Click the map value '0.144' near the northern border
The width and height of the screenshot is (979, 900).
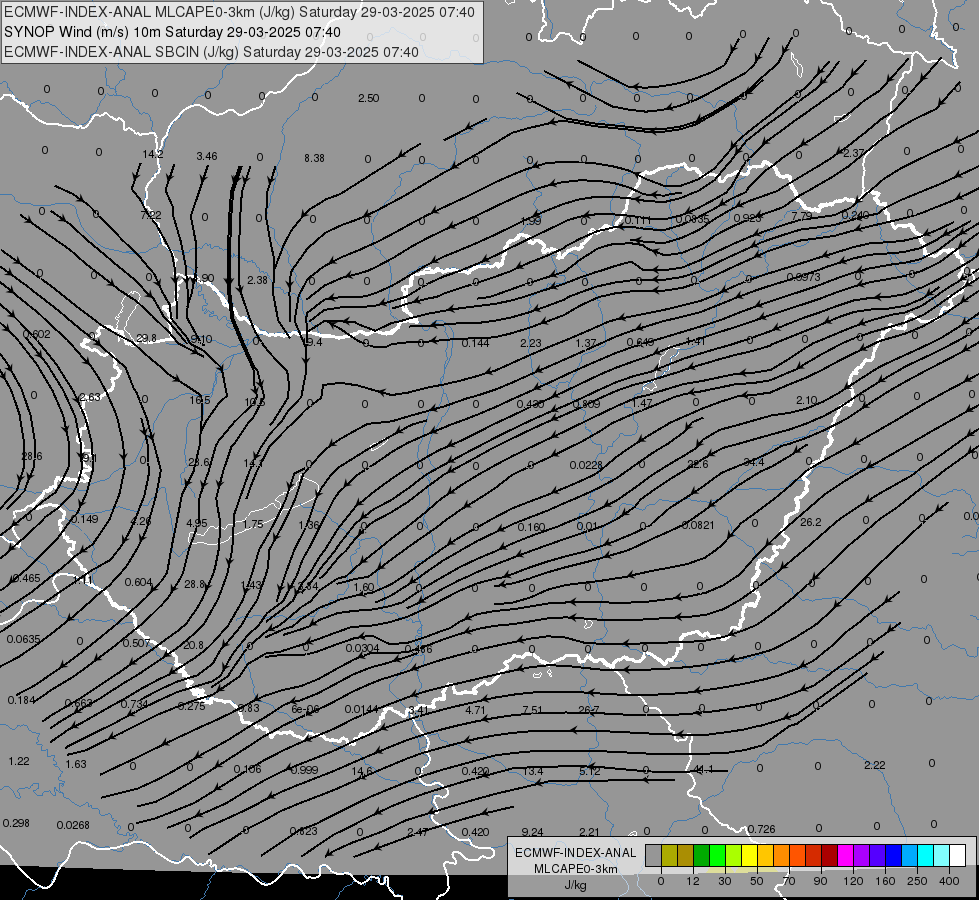pyautogui.click(x=475, y=343)
